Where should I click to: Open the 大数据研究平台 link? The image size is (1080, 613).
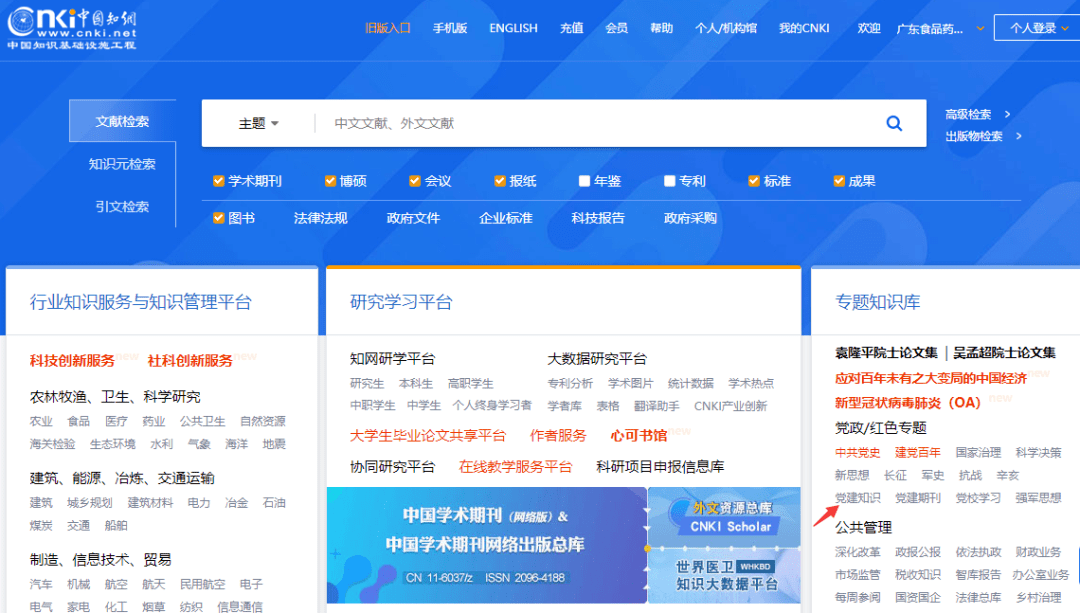pyautogui.click(x=597, y=359)
